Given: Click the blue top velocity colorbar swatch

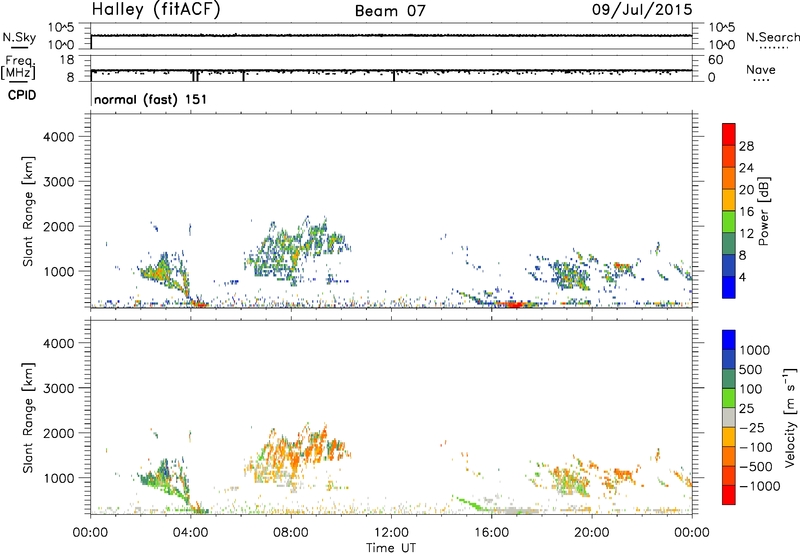Looking at the screenshot, I should pos(729,340).
